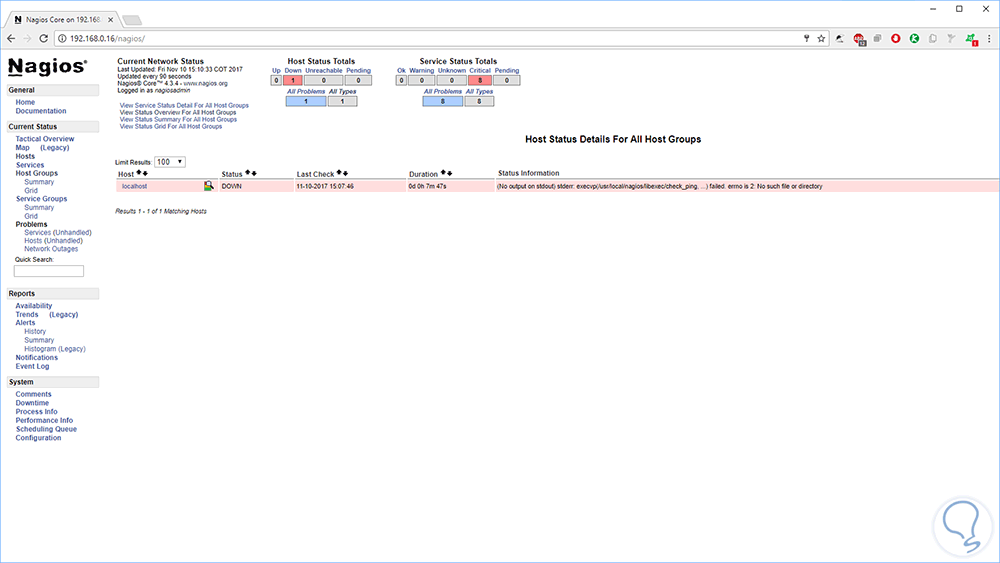Click the Nagios logo
Viewport: 1000px width, 563px height.
click(47, 66)
